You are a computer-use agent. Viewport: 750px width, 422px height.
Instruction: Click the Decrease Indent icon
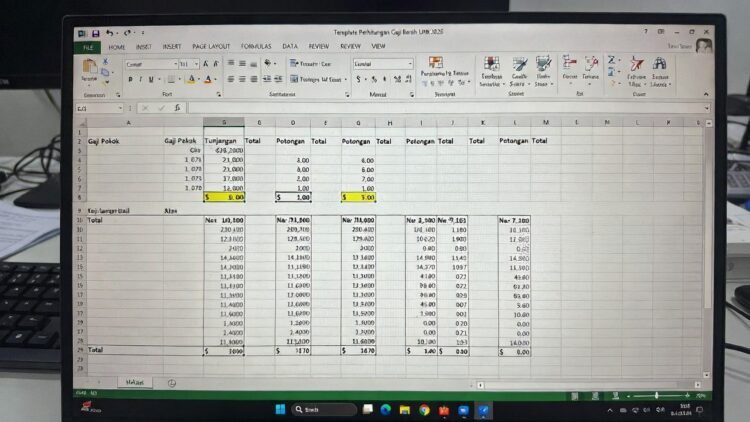pyautogui.click(x=267, y=79)
